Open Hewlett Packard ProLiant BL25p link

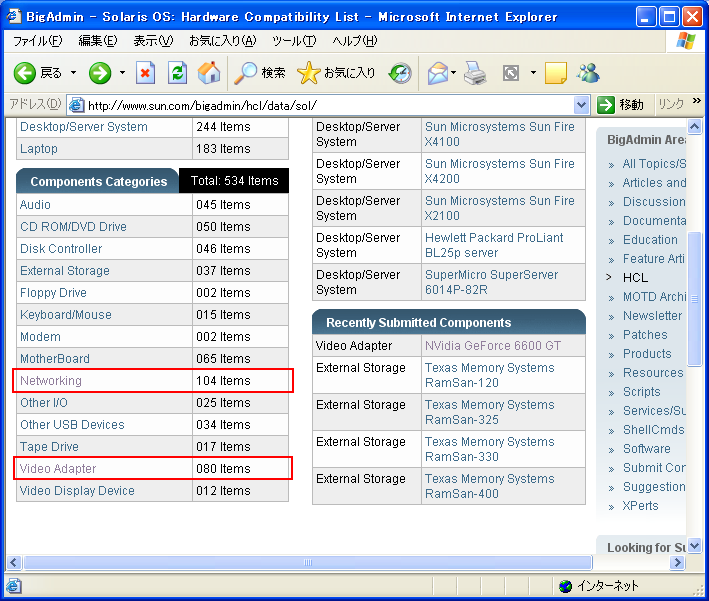click(494, 245)
